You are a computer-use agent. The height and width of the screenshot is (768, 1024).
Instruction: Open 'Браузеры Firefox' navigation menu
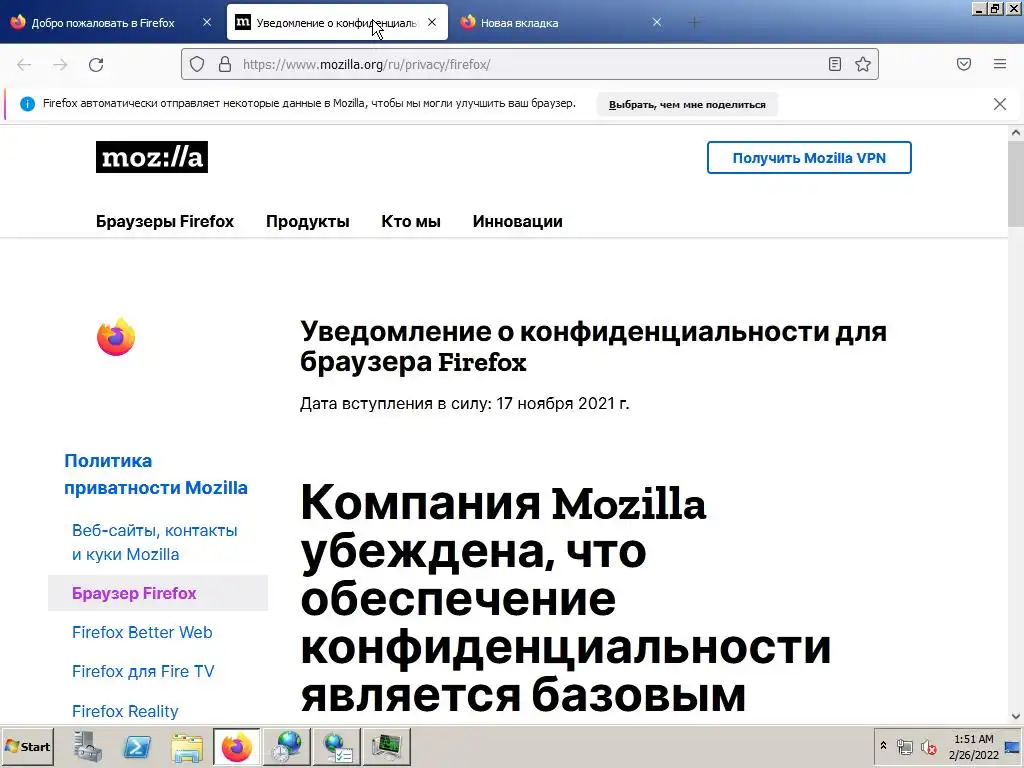click(x=165, y=221)
